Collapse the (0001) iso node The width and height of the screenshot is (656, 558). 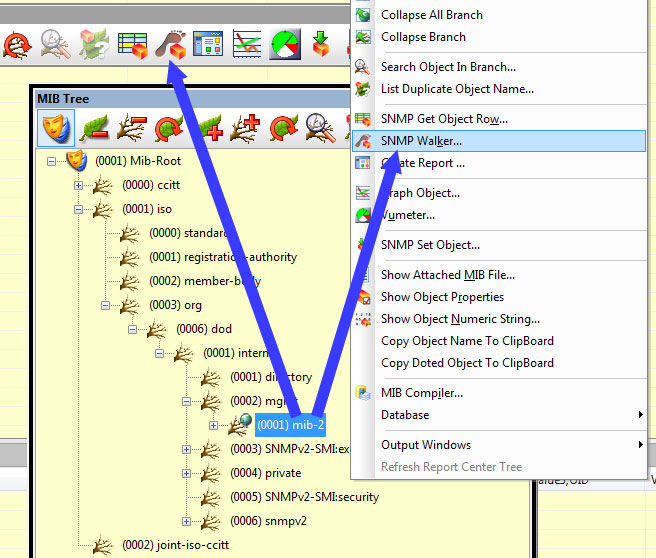[78, 209]
